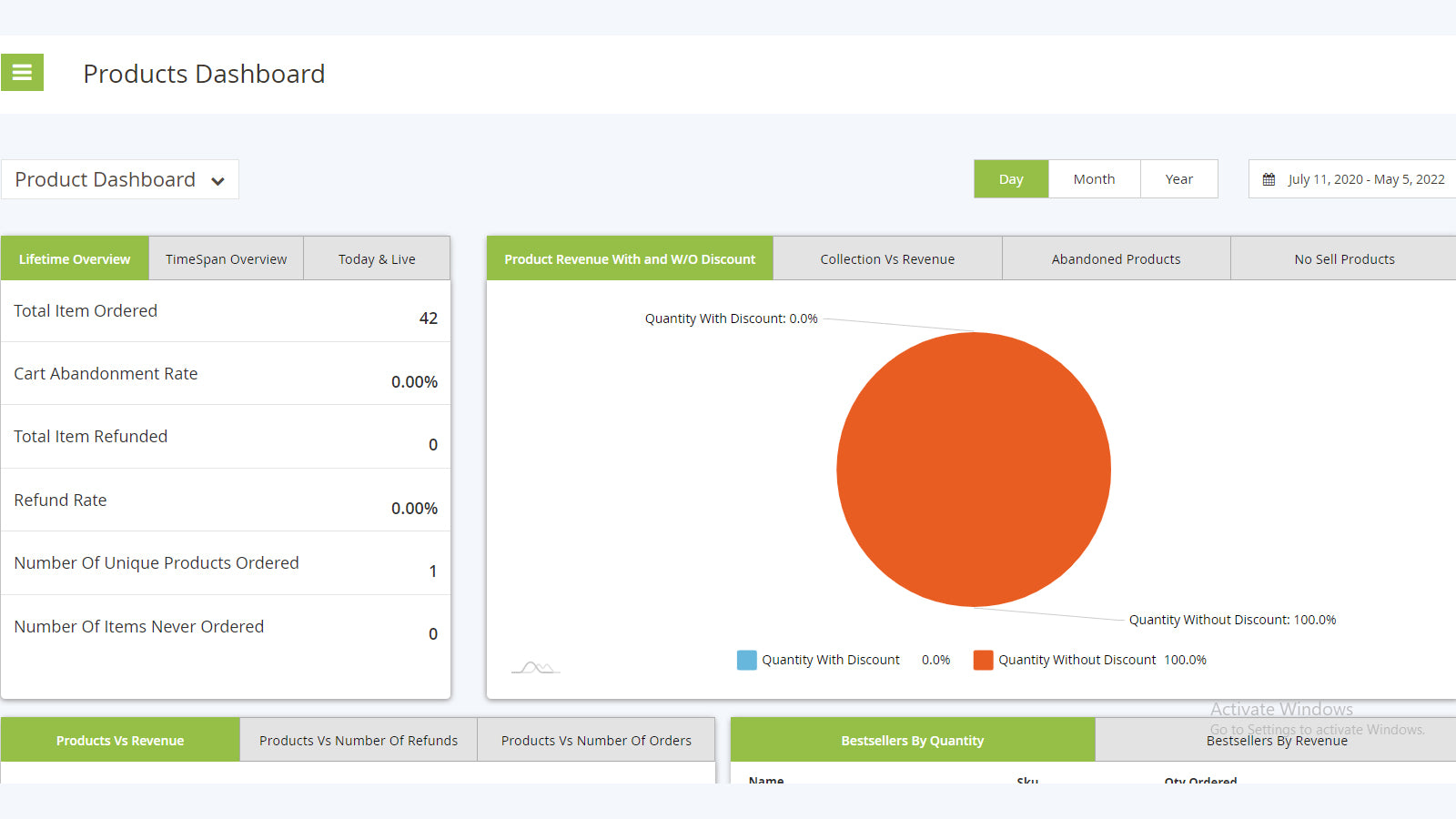The image size is (1456, 819).
Task: Click the sparkline icon below the pie chart
Action: click(x=535, y=665)
